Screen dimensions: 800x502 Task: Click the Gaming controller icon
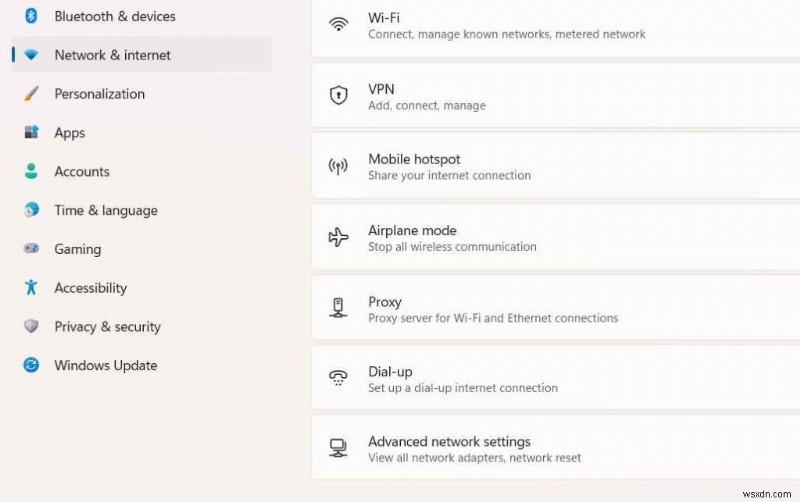[x=31, y=249]
